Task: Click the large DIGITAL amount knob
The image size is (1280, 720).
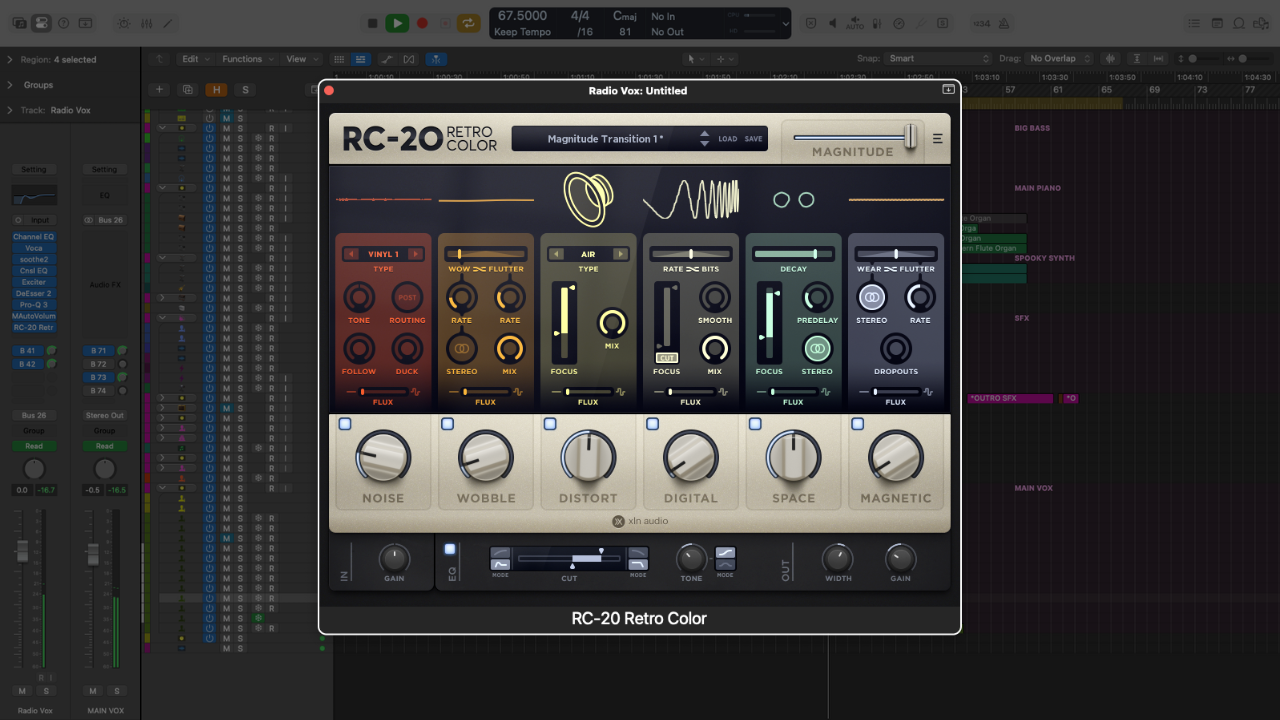Action: tap(691, 457)
